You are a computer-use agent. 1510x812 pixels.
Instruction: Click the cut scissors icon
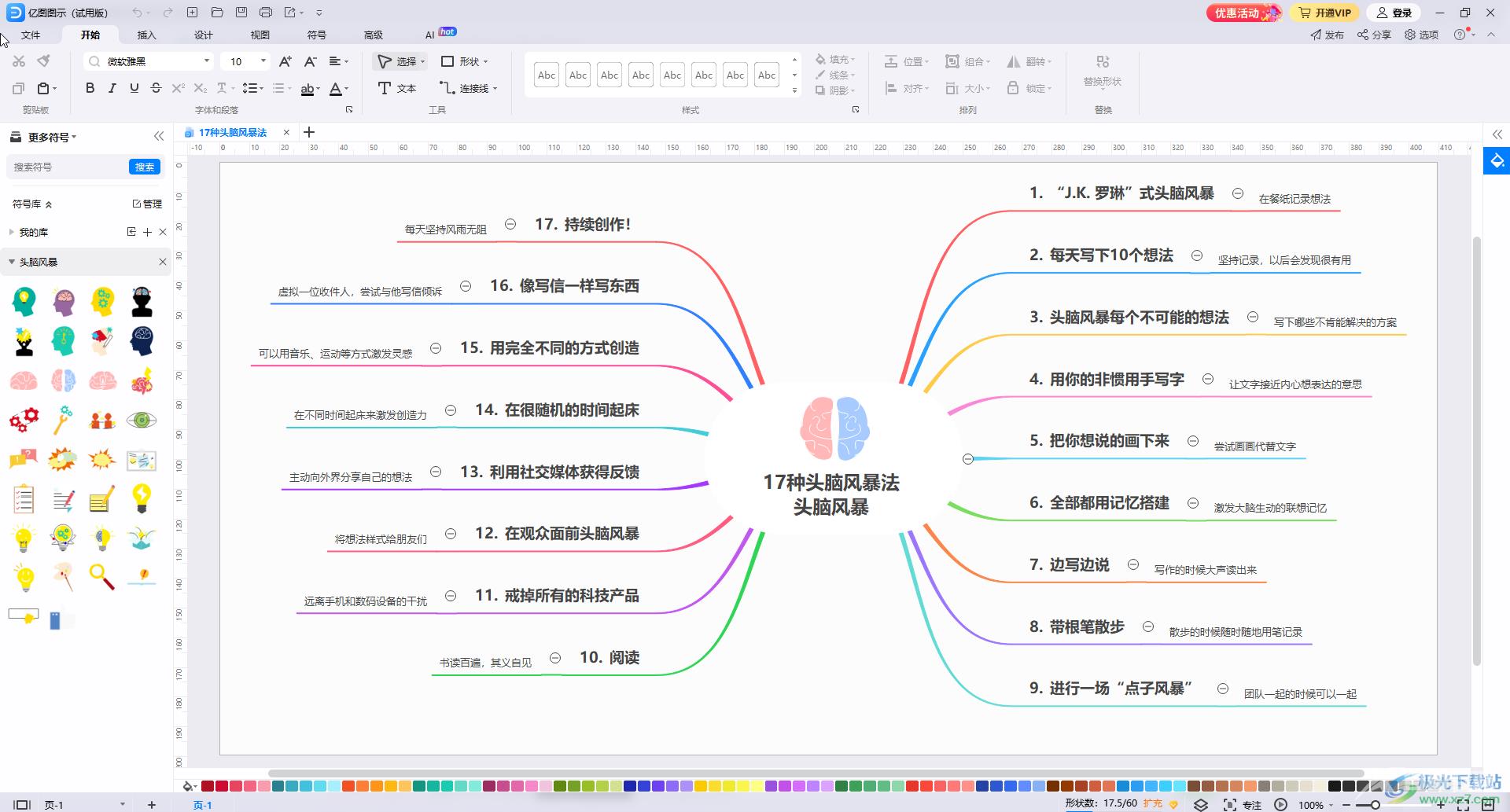(19, 61)
